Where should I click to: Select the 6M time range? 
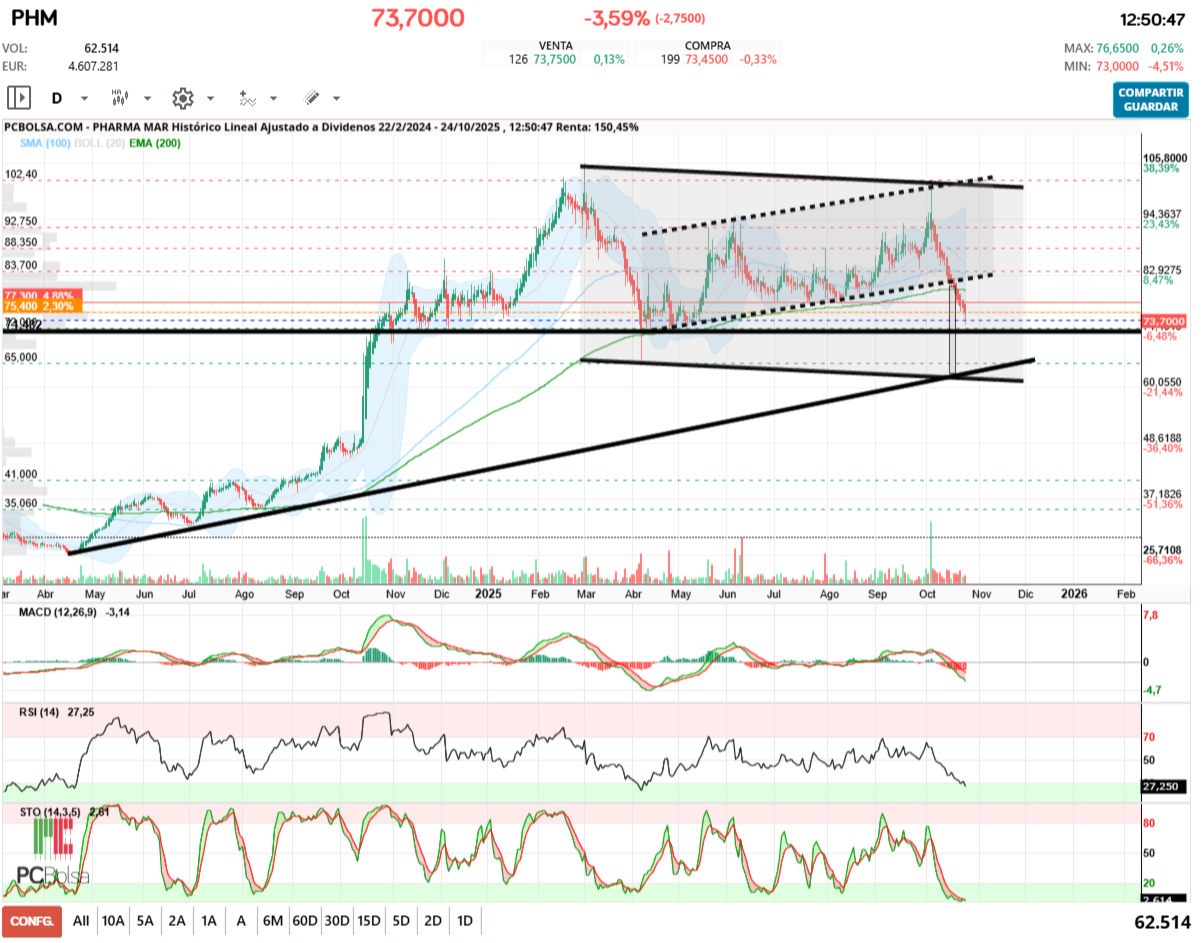tap(272, 920)
